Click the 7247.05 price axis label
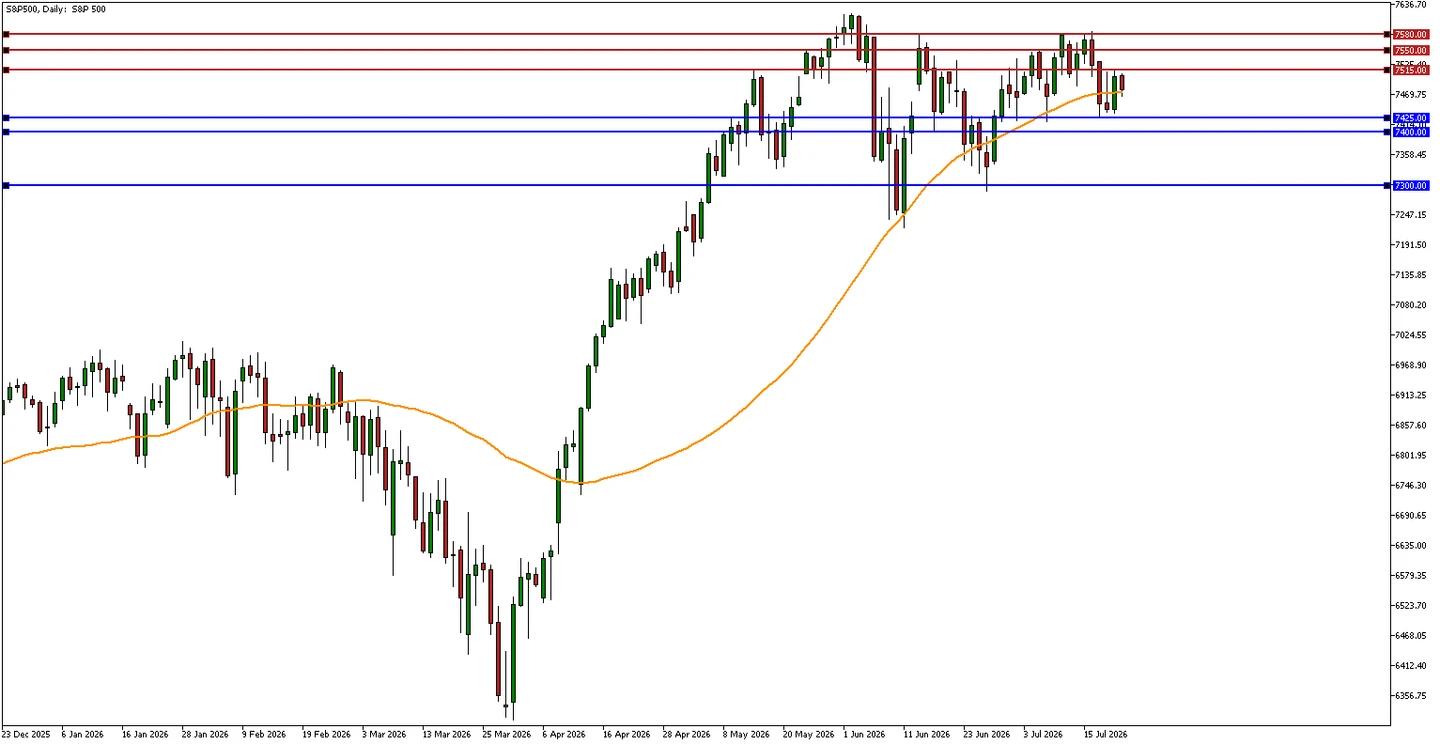The image size is (1440, 745). (1410, 215)
